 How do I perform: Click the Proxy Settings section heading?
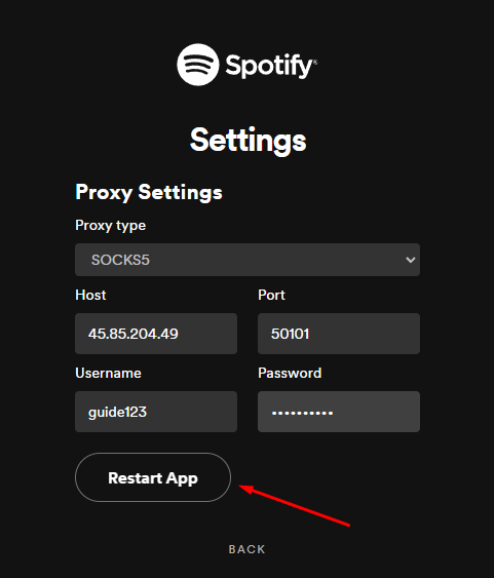click(x=149, y=192)
